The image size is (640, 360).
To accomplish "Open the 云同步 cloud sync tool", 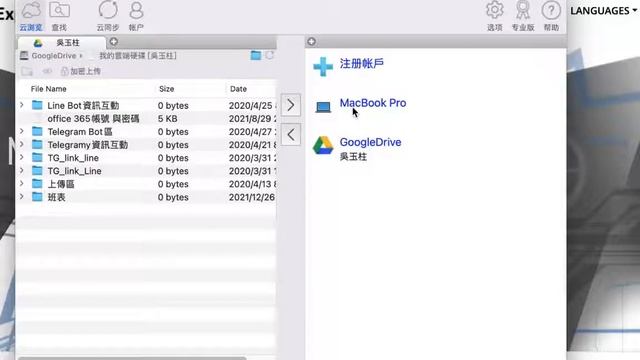I will coord(108,16).
